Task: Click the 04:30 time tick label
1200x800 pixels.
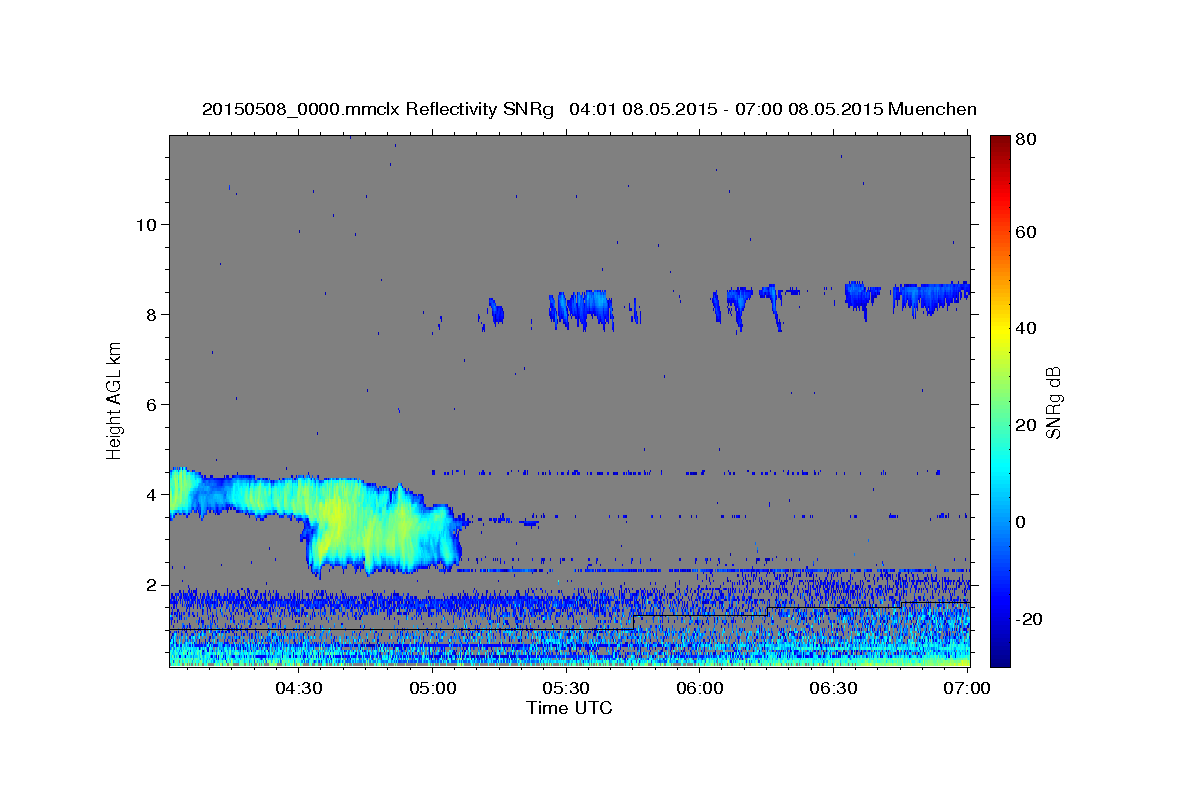Action: (298, 688)
